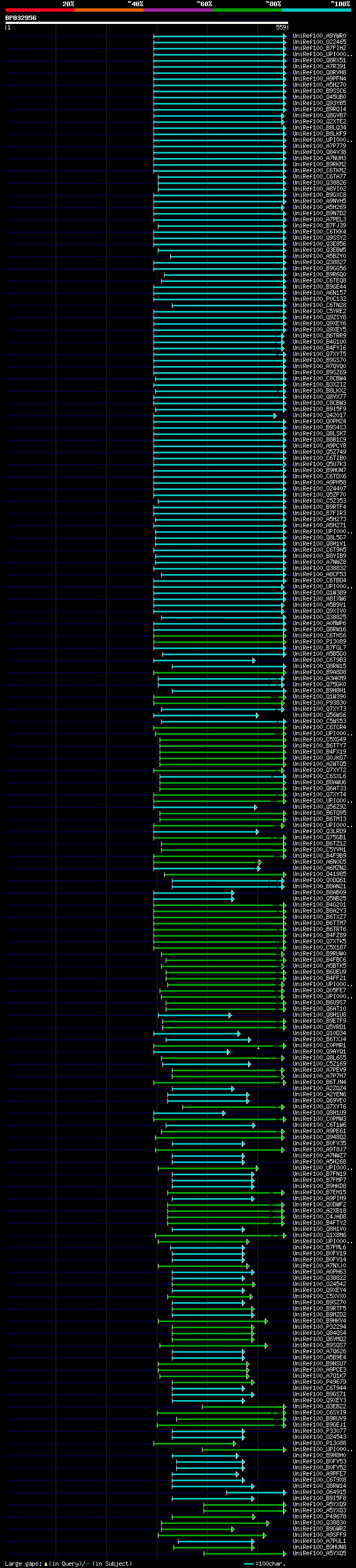Click the =100char. scale legend
The image size is (356, 1568).
[264, 1563]
